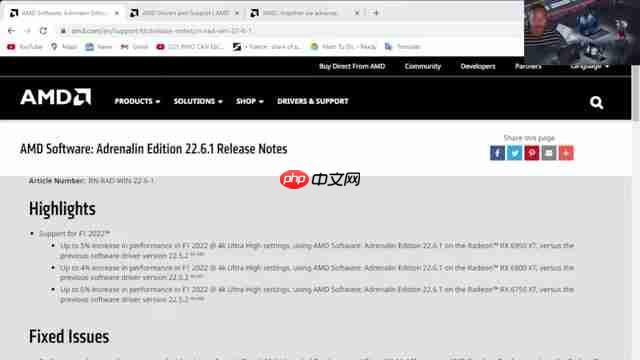Click the Fixed Issues heading
This screenshot has width=640, height=360.
(x=69, y=337)
